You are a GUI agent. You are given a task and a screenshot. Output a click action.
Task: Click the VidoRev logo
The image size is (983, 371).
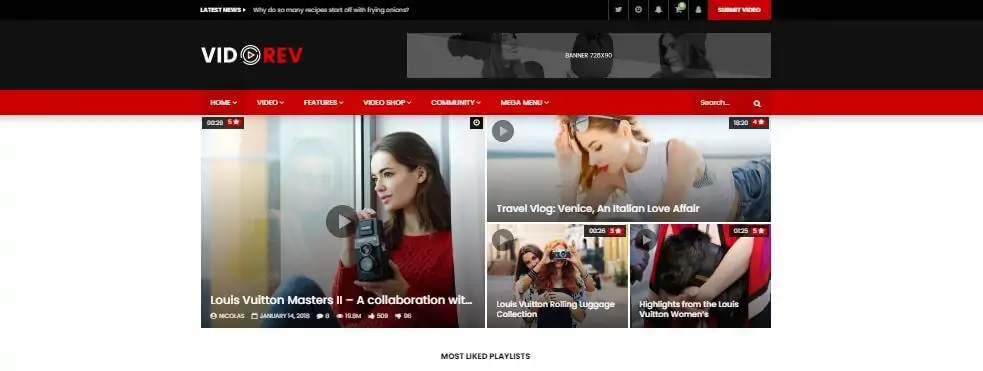click(x=252, y=55)
